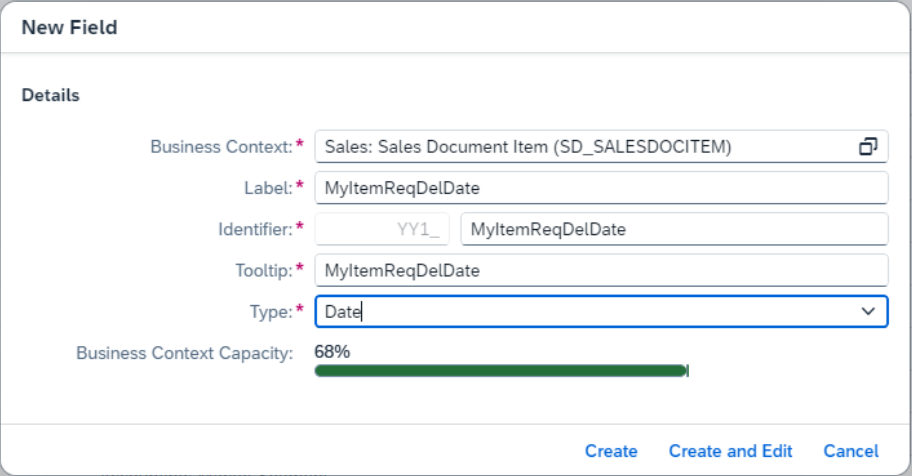Click into the Type combo box text
Viewport: 912px width, 476px height.
pyautogui.click(x=587, y=311)
